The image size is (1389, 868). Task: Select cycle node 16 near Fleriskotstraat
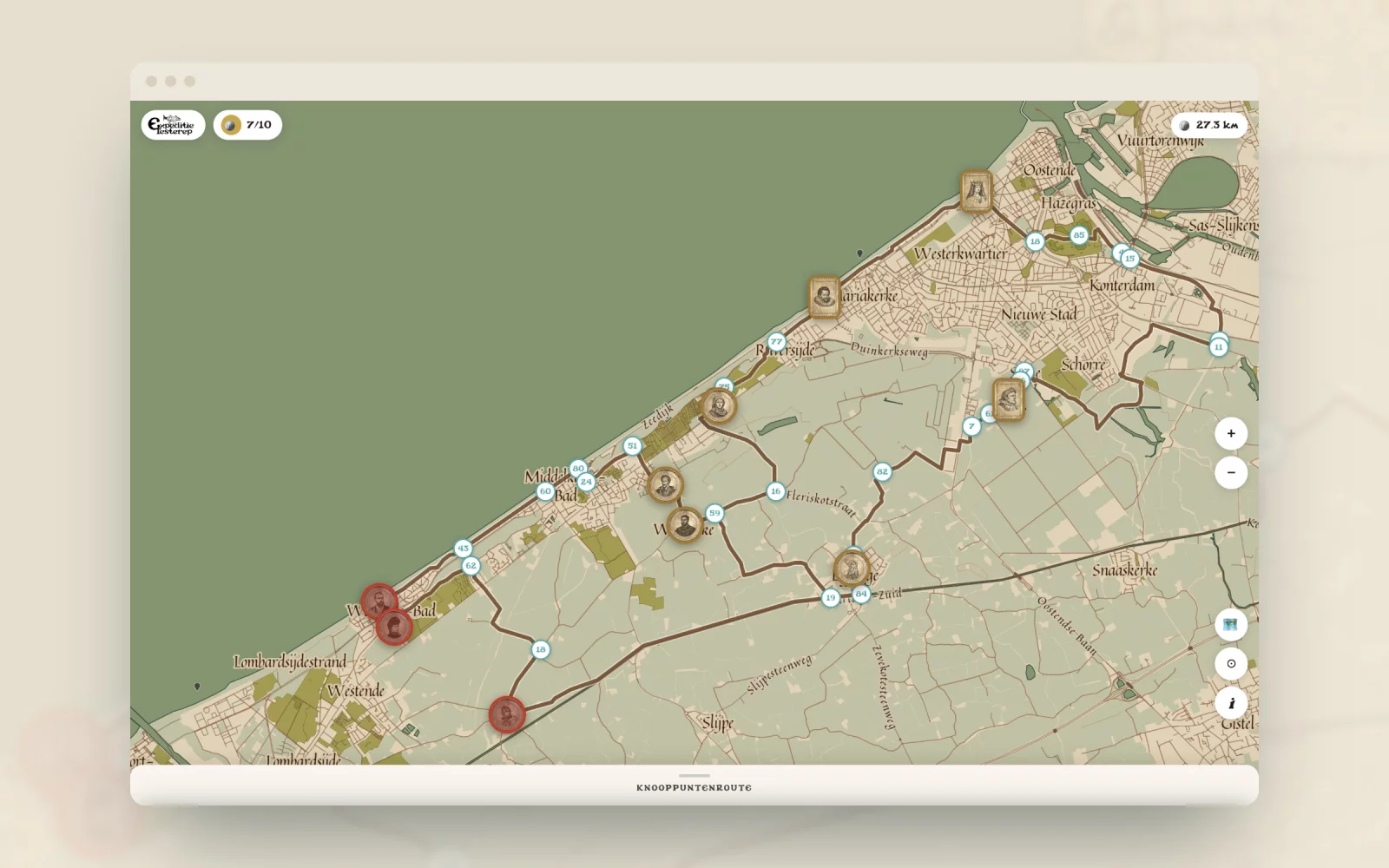(x=775, y=491)
